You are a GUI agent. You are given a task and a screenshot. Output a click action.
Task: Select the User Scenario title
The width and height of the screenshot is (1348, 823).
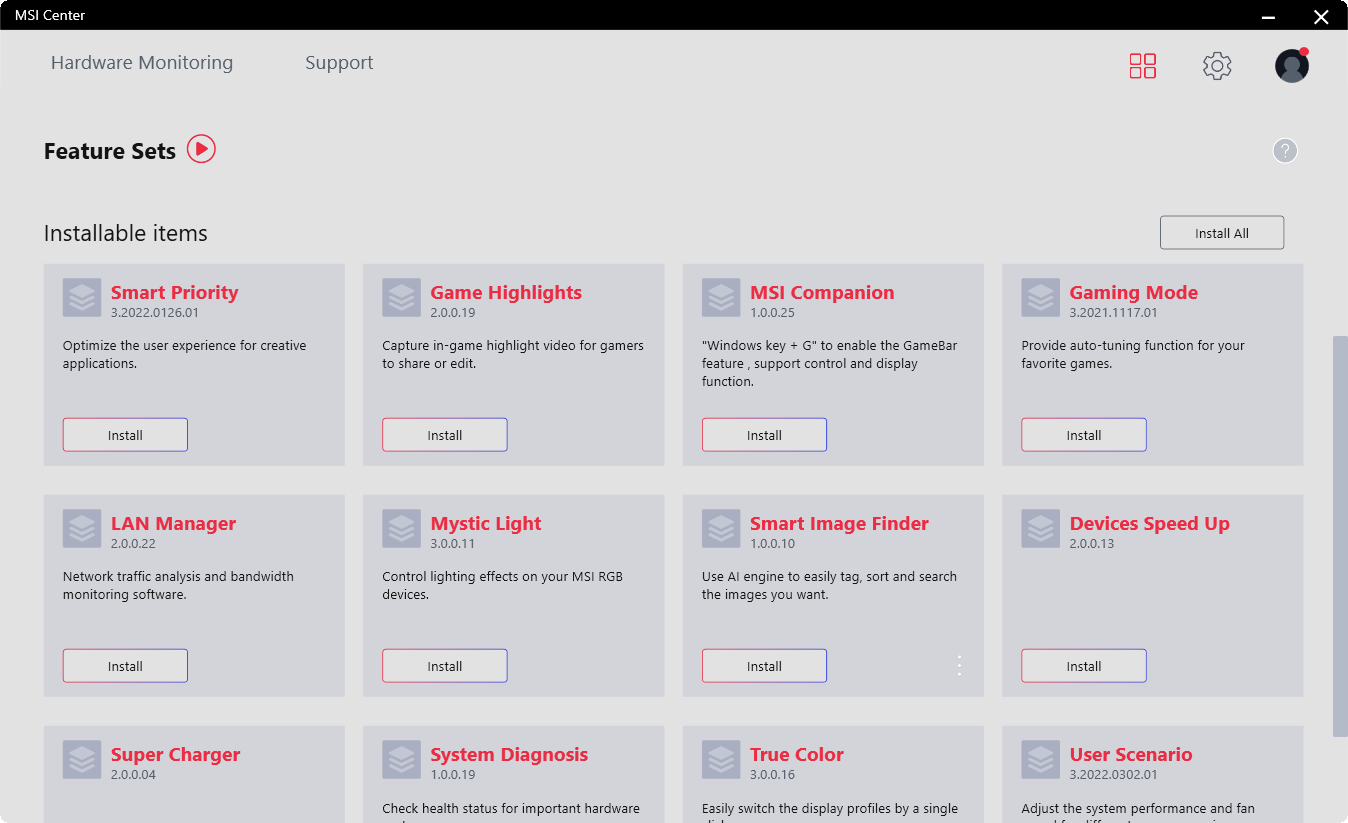point(1131,755)
